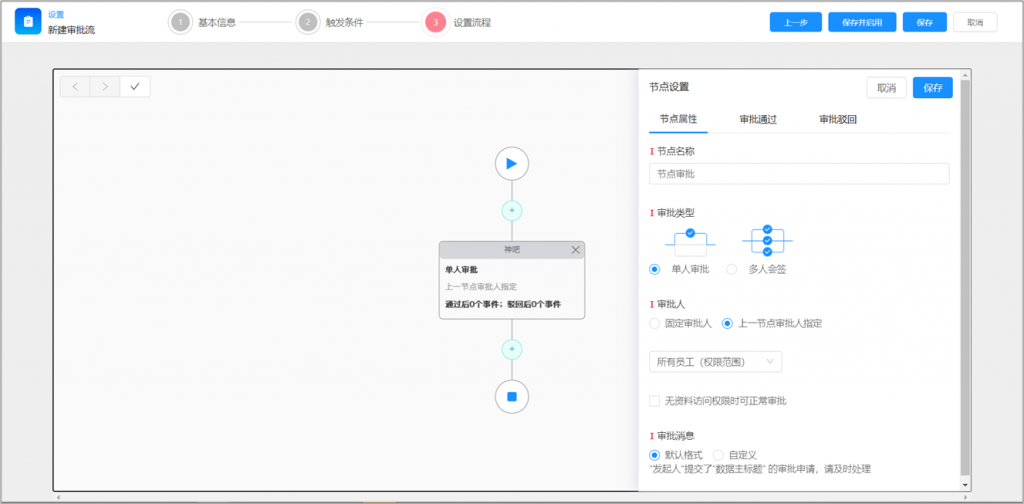The width and height of the screenshot is (1024, 504).
Task: Add node via lower plus circle
Action: pyautogui.click(x=511, y=349)
